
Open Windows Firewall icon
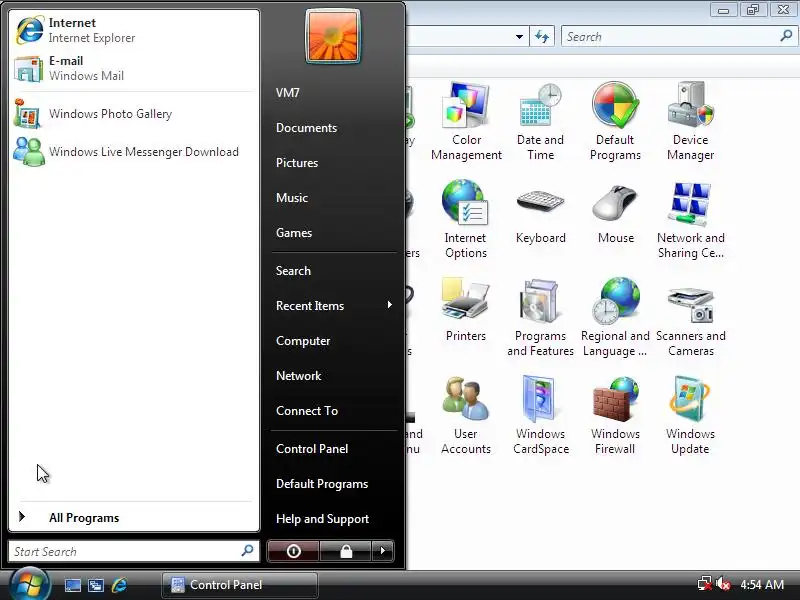(x=615, y=415)
